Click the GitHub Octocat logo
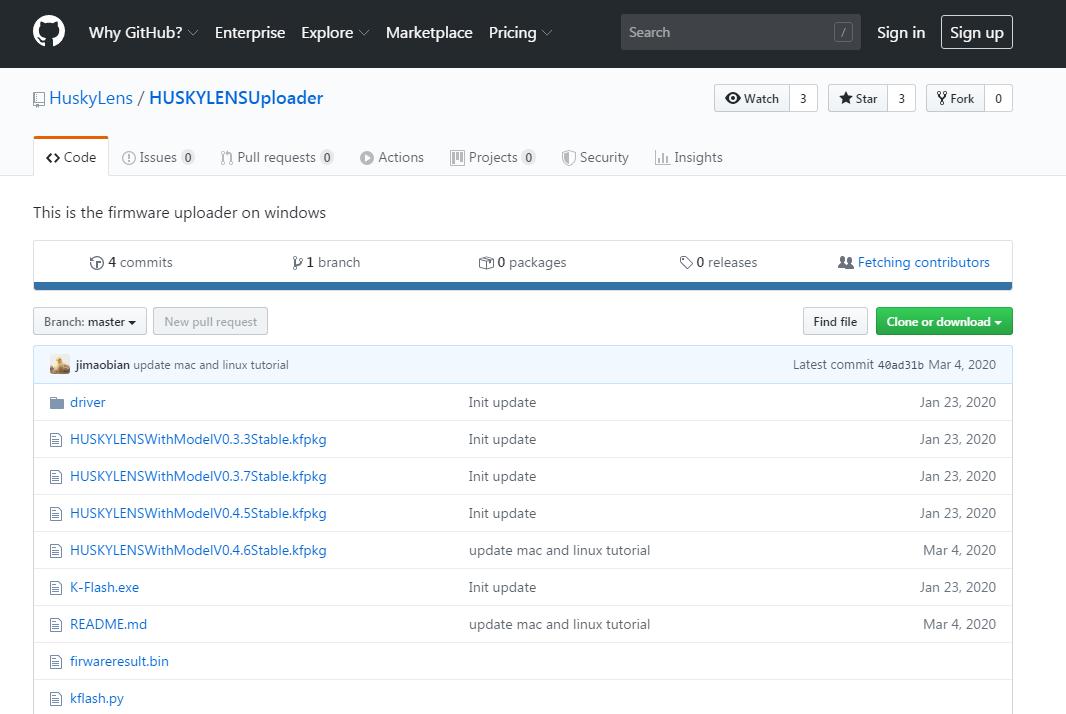The image size is (1066, 714). click(x=49, y=32)
